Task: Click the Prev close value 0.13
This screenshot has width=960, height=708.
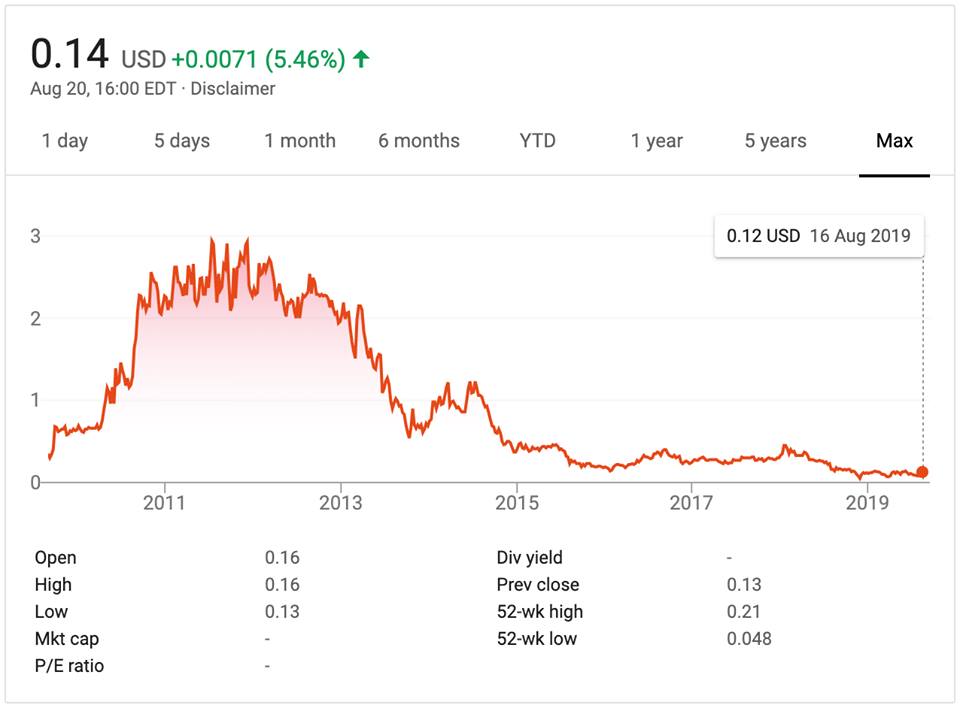Action: 744,584
